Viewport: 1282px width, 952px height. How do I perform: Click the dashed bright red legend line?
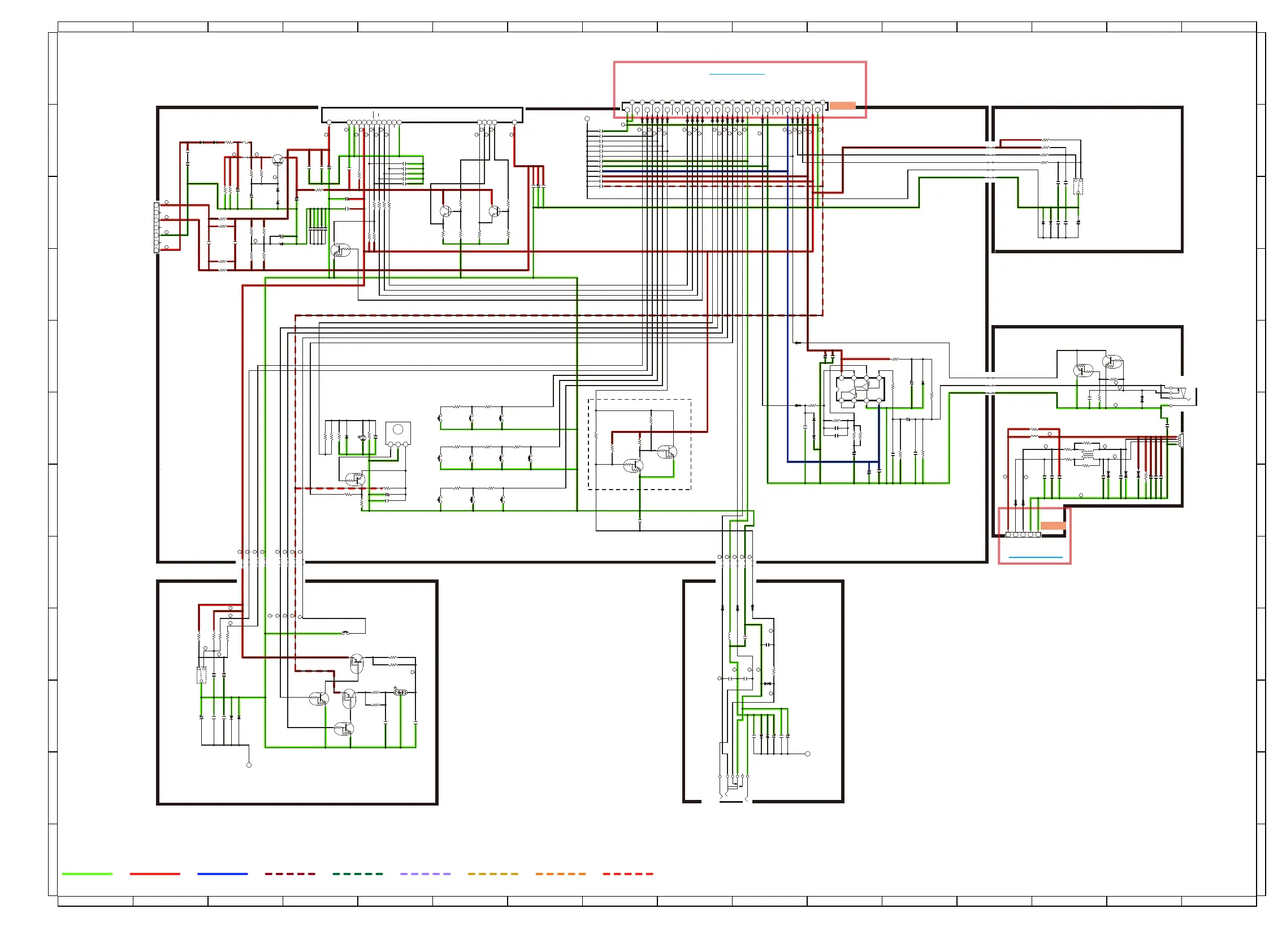(627, 873)
